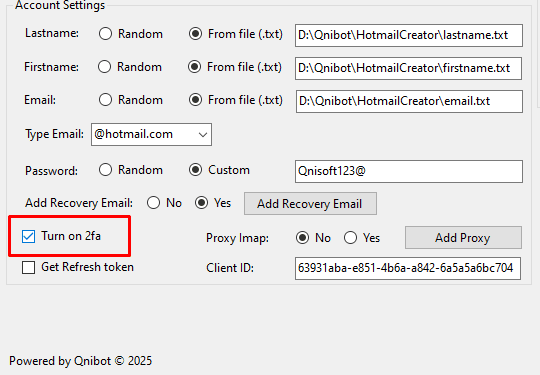The height and width of the screenshot is (375, 540).
Task: Choose From file (.txt) for Firstname
Action: [235, 67]
